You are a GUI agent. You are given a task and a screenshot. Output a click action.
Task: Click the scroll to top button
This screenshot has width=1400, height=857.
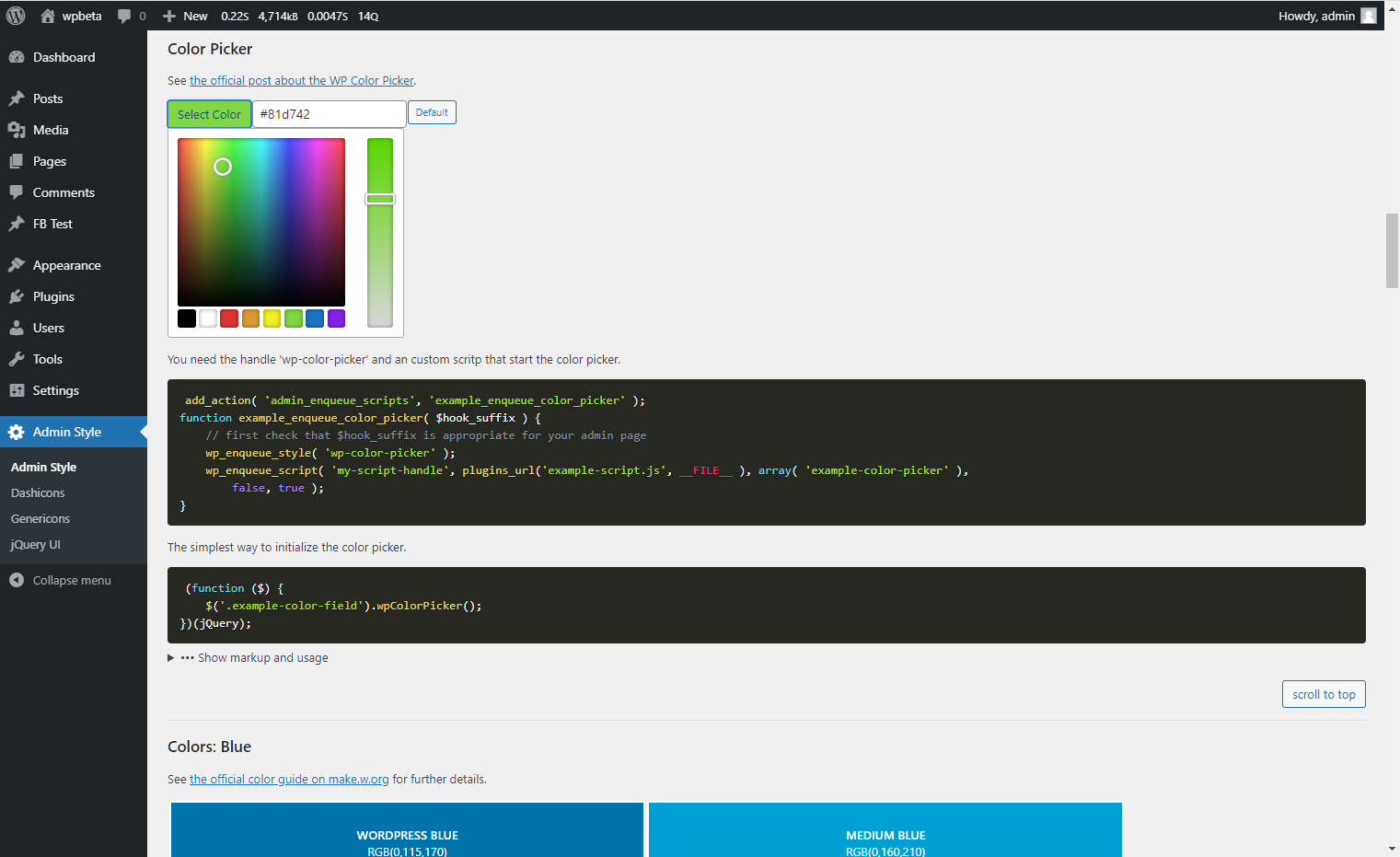[x=1324, y=694]
